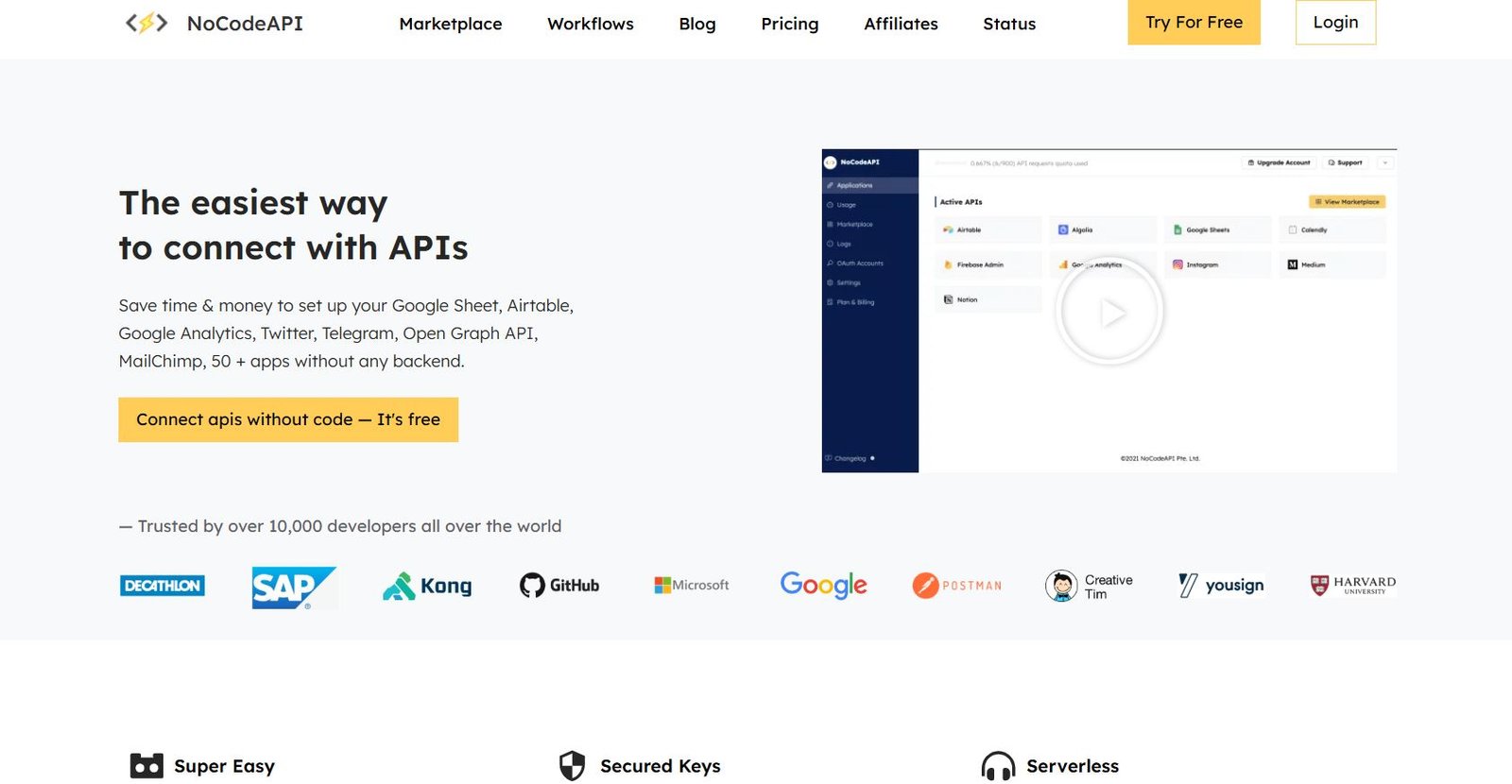Check the Status page link
This screenshot has height=784, width=1512.
point(1009,24)
